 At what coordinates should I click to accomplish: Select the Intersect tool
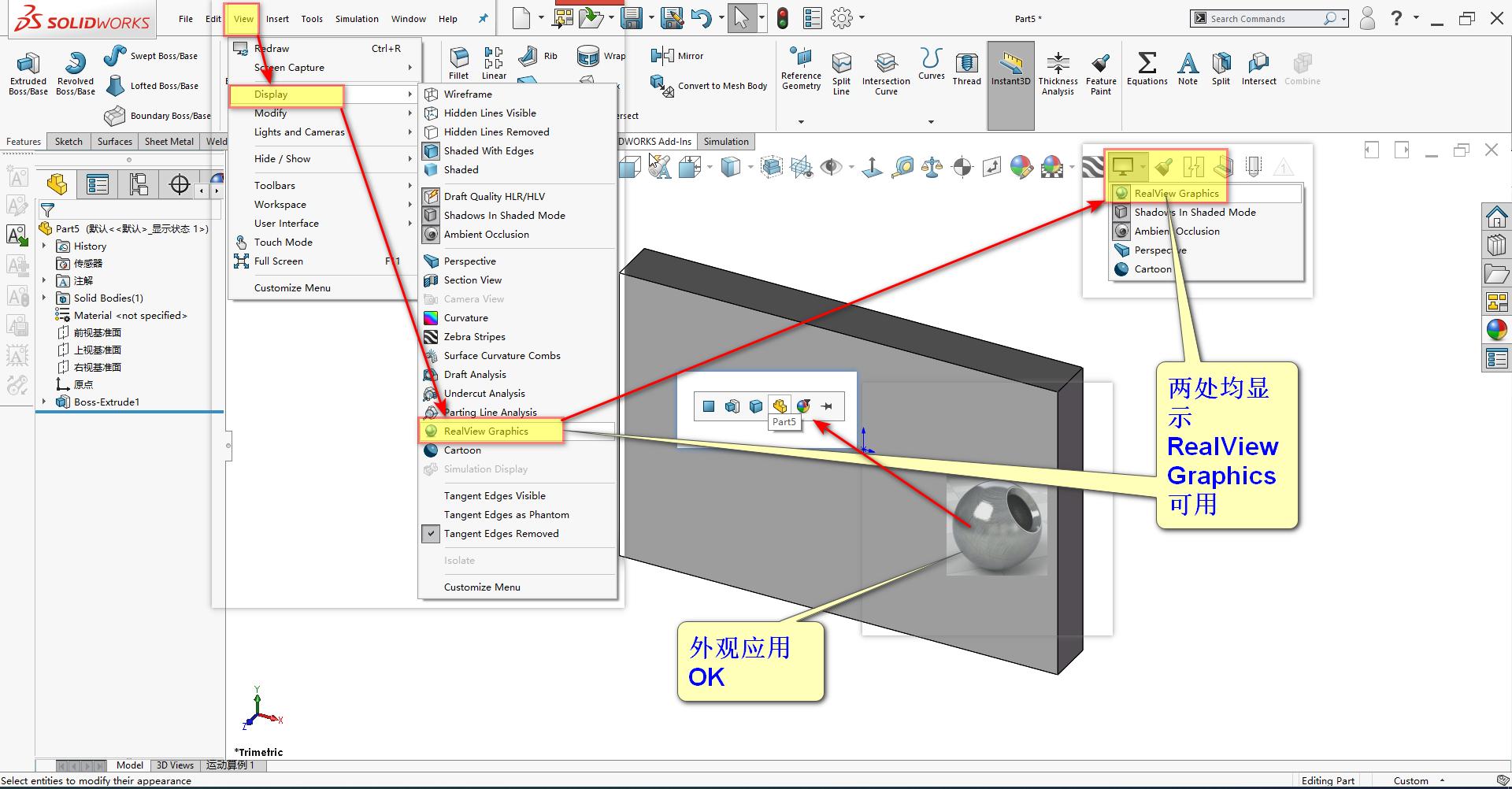1258,69
